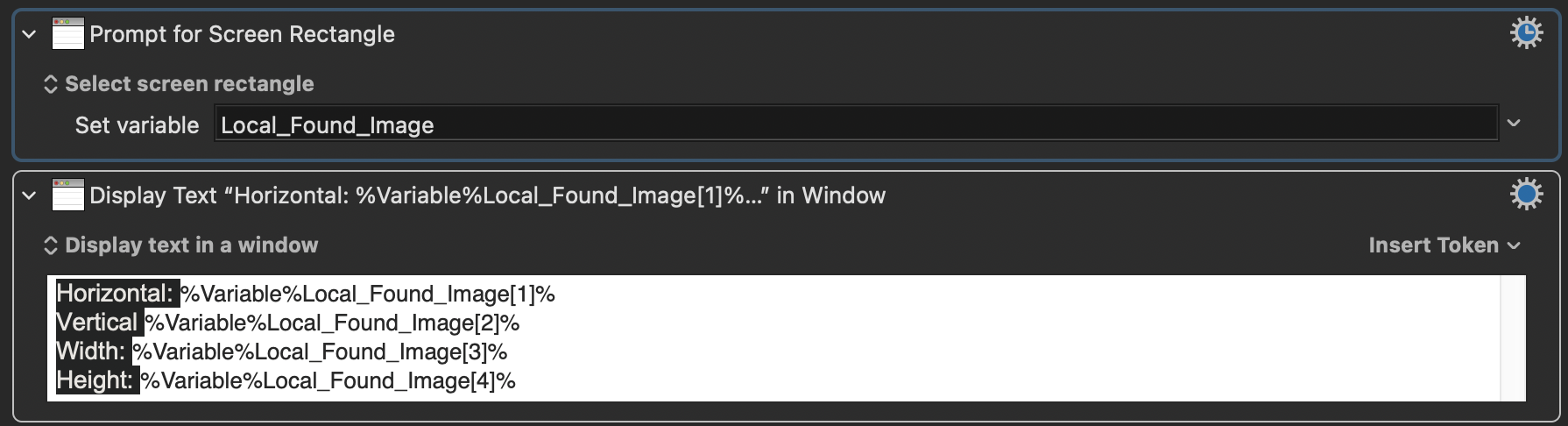This screenshot has height=426, width=1568.
Task: Click the highlighted "Vertical" label in text
Action: pos(97,323)
